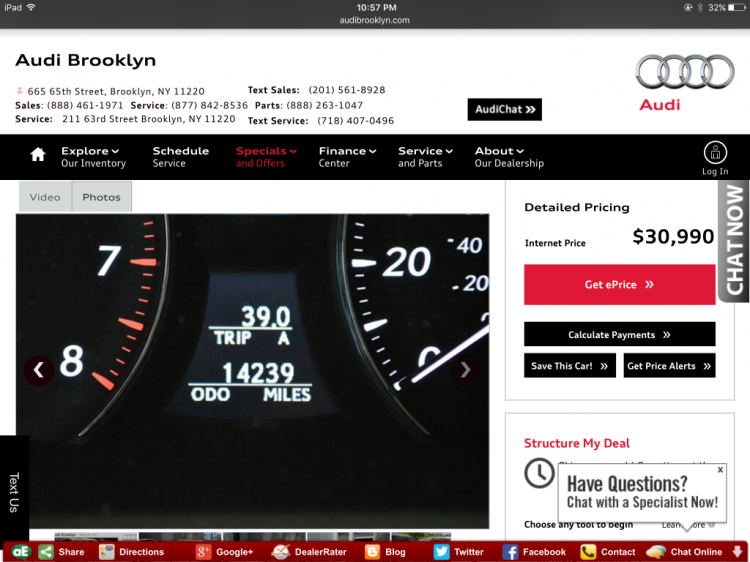Open the Log In account icon
The image size is (750, 562).
pos(715,159)
